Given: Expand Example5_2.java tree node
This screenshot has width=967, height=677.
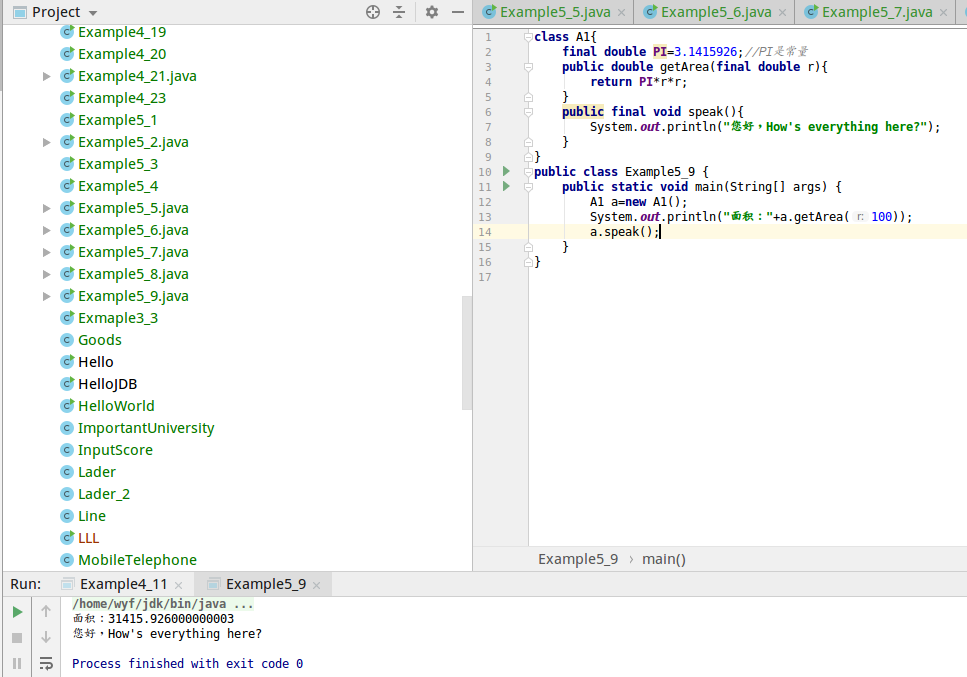Looking at the screenshot, I should [x=46, y=142].
